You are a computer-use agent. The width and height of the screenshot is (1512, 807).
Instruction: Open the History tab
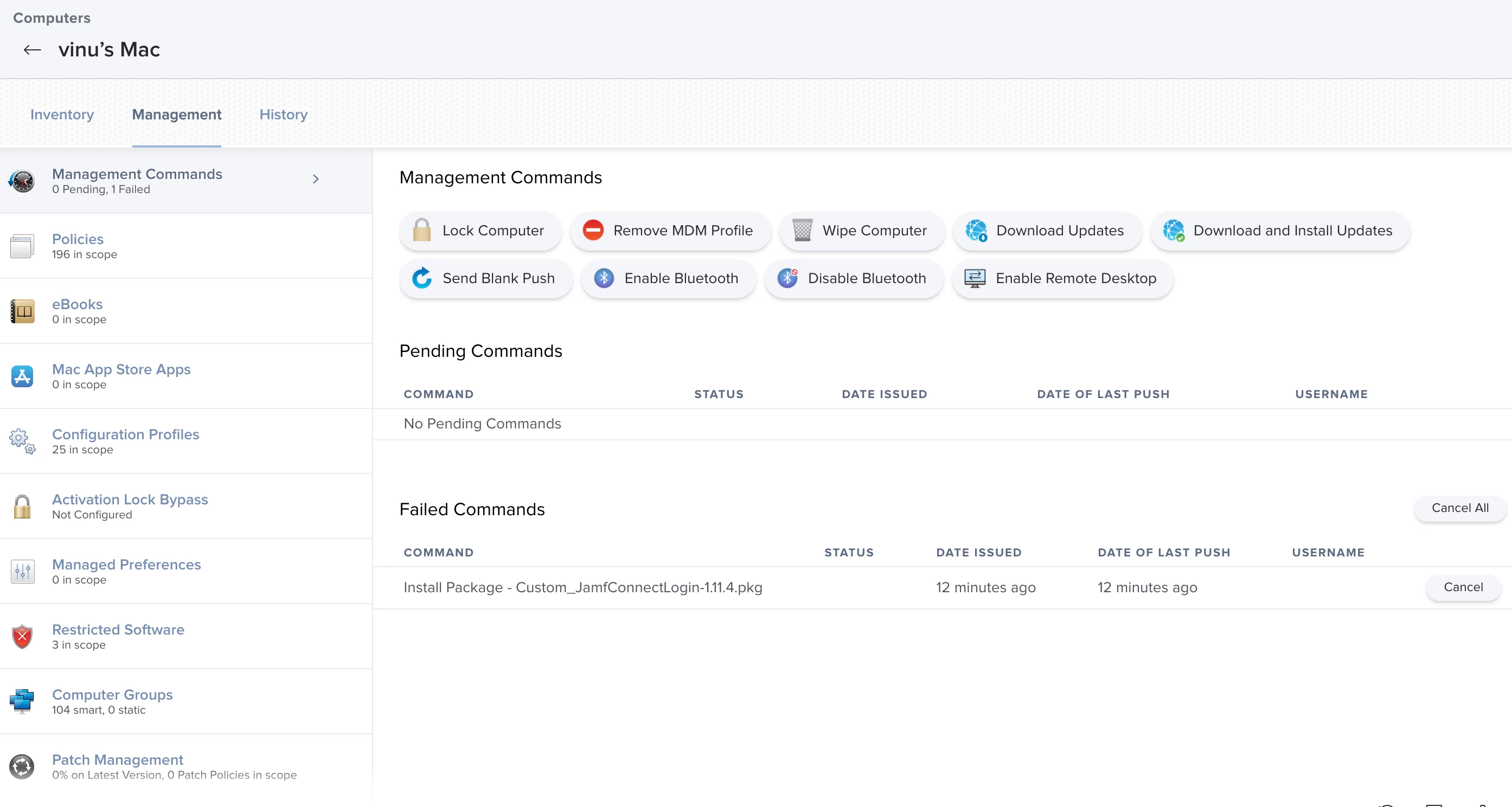(284, 114)
